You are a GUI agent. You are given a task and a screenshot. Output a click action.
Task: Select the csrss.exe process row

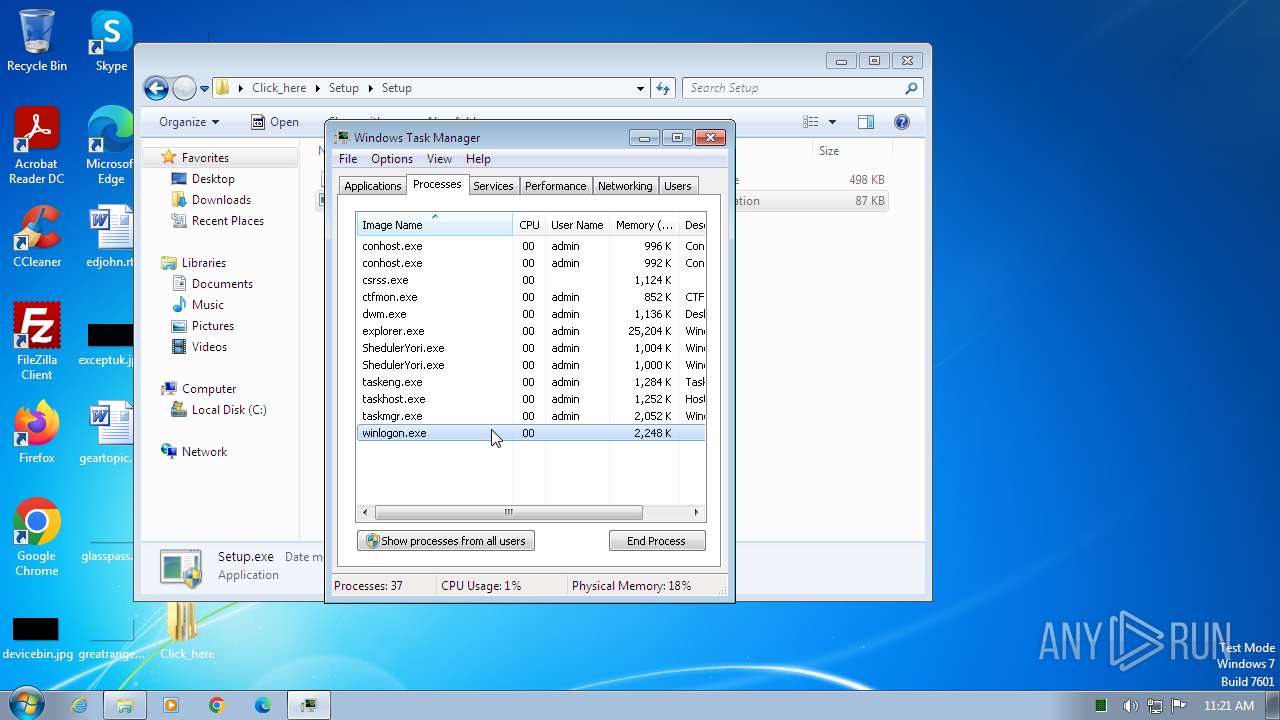[531, 280]
